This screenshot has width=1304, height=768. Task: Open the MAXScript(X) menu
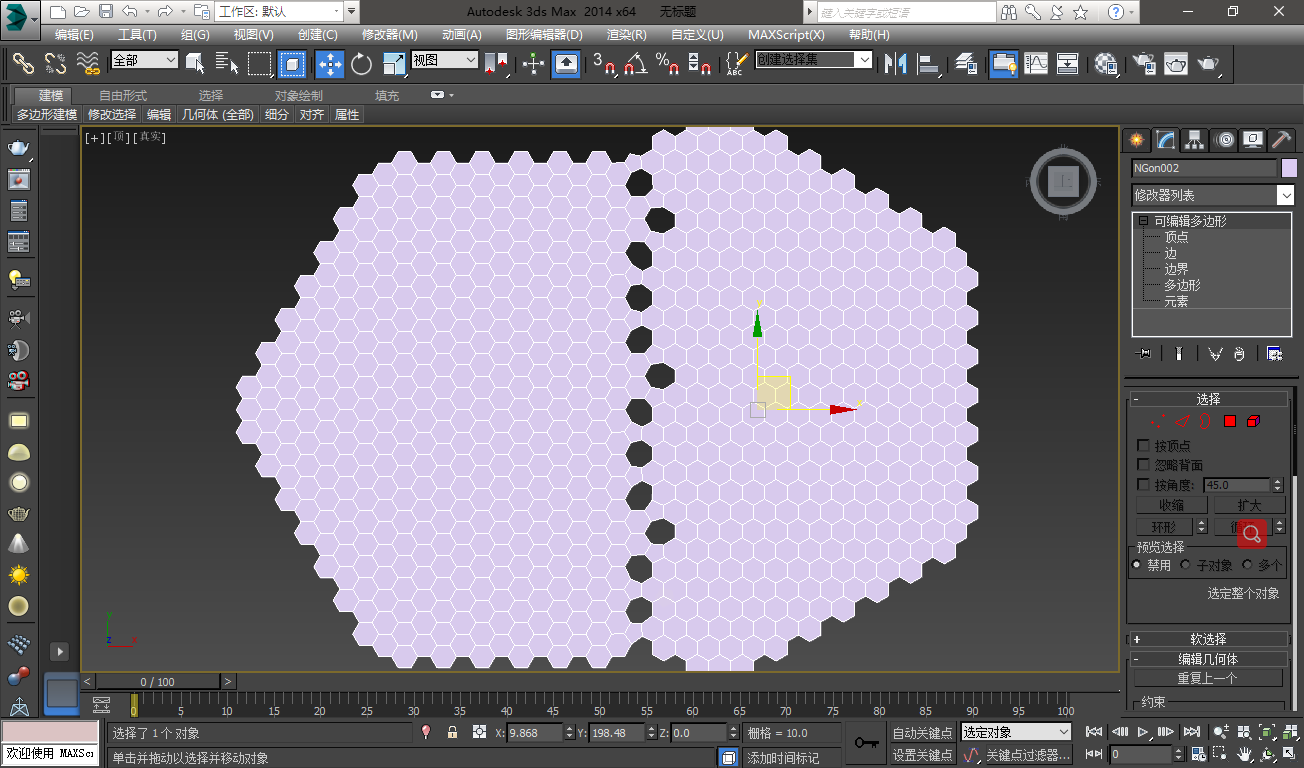[786, 34]
